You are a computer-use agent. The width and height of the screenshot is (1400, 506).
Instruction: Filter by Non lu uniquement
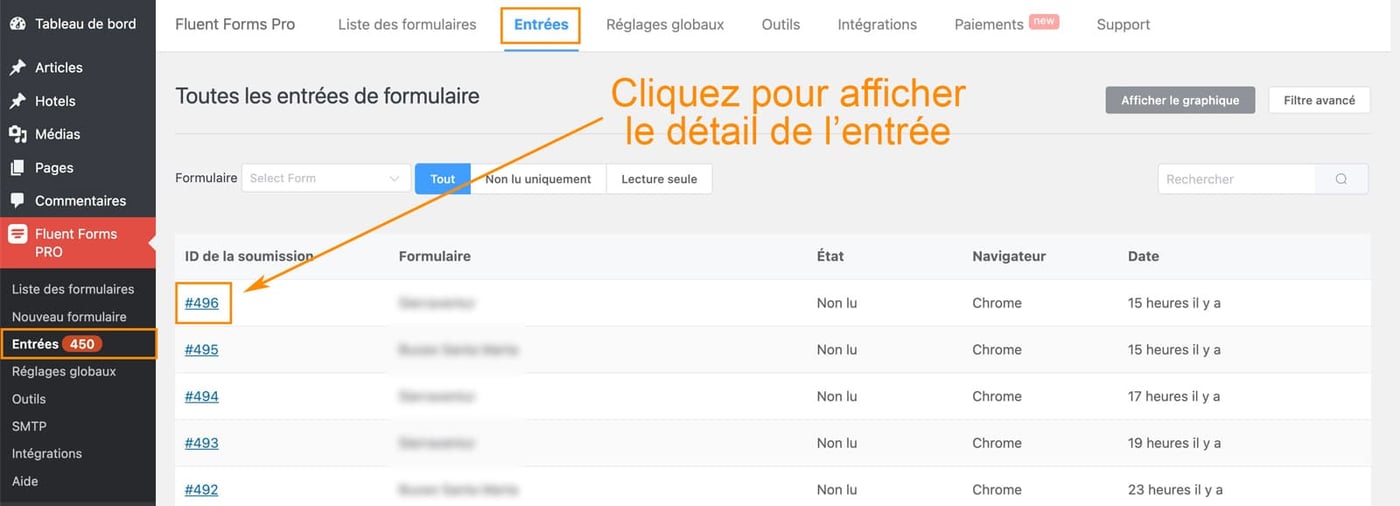click(538, 179)
